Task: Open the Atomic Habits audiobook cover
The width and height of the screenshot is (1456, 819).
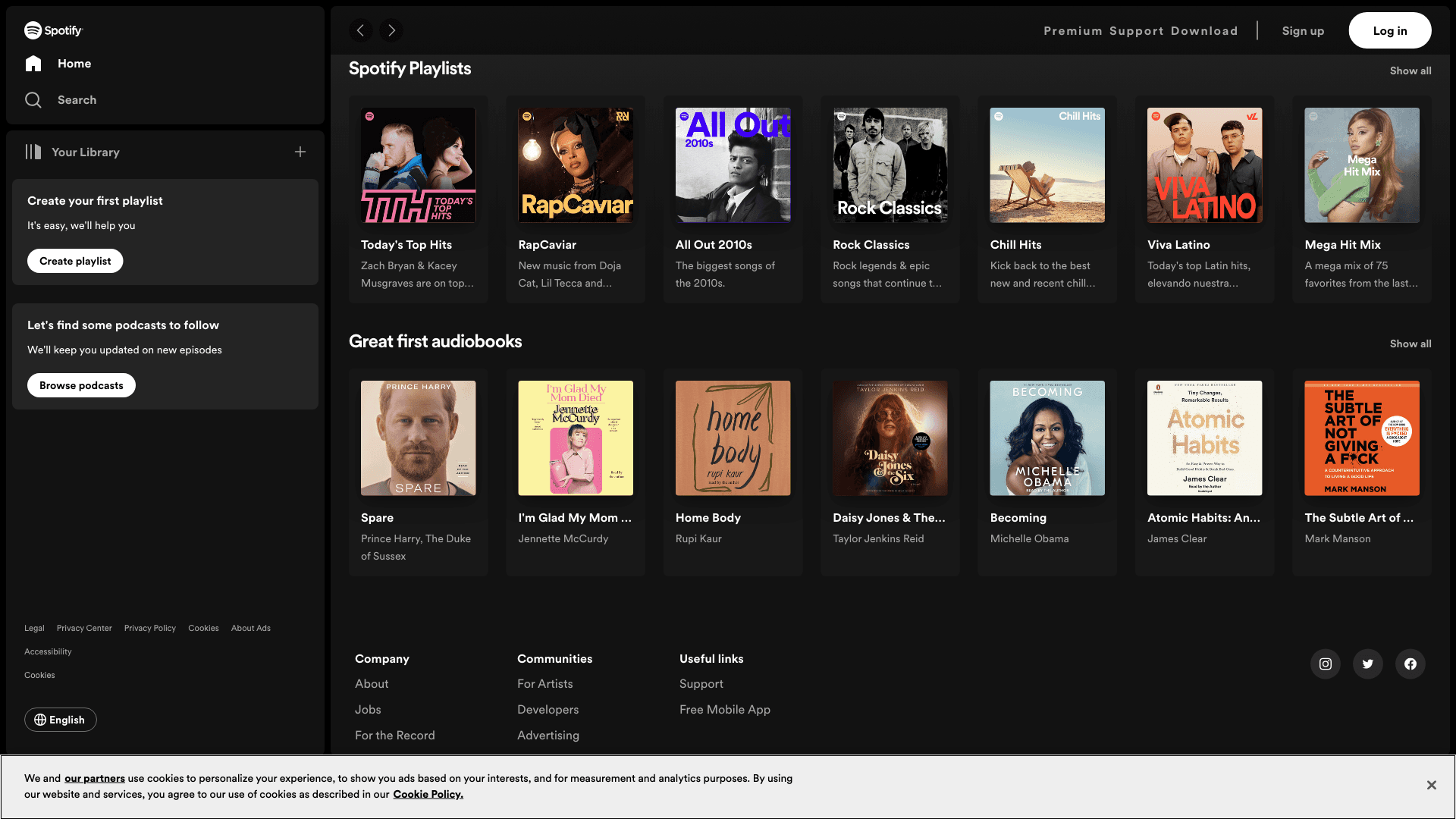Action: pyautogui.click(x=1205, y=438)
